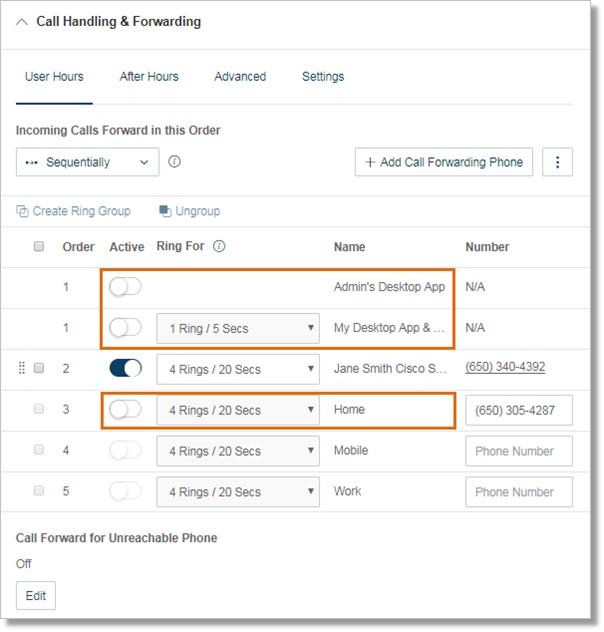The image size is (604, 632).
Task: Click the Mobile name label
Action: [351, 450]
